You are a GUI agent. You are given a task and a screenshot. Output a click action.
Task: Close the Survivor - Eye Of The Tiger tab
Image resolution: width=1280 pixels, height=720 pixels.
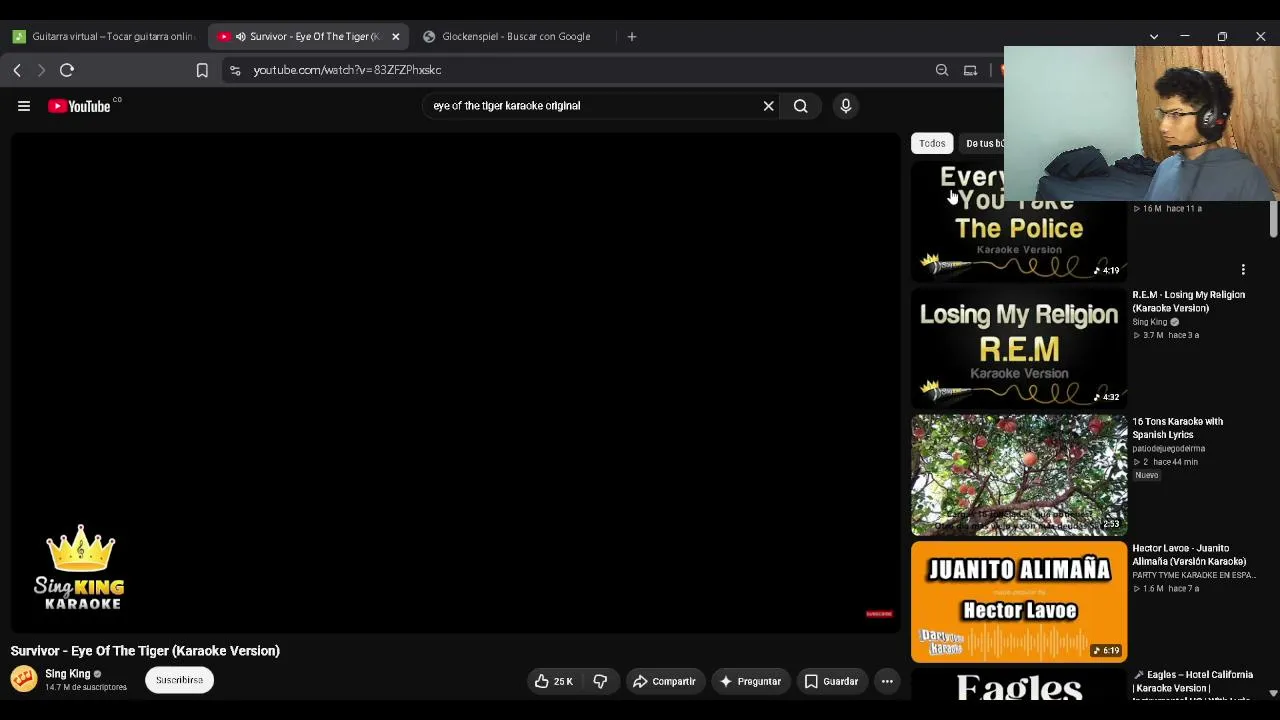(395, 37)
